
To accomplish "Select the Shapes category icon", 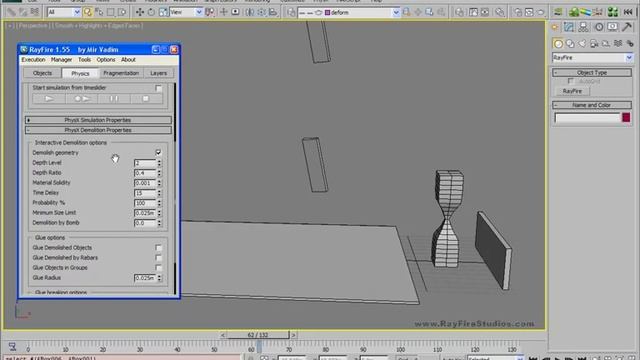I will coord(570,43).
